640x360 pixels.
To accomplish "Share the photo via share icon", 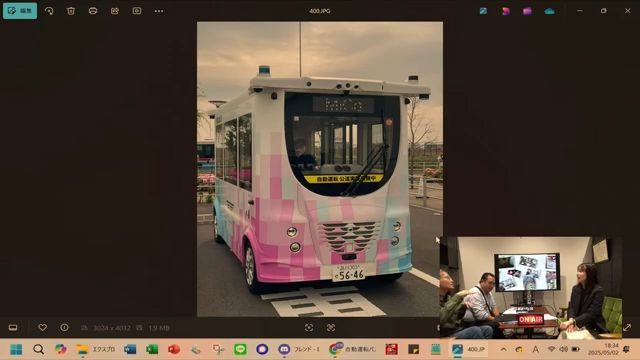I will pos(115,11).
